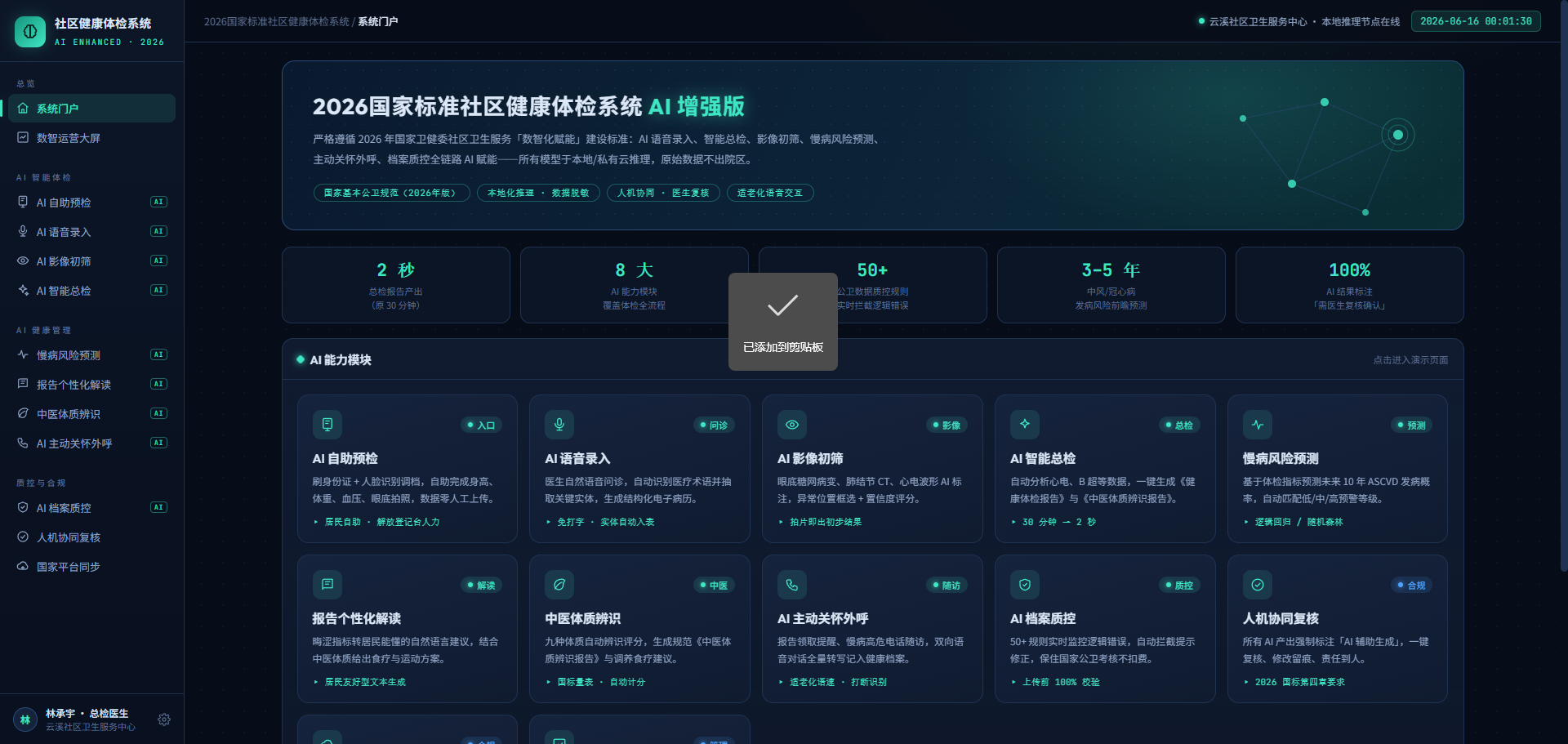The width and height of the screenshot is (1568, 744).
Task: Click the leaf icon beside 中医体质辨识 in sidebar
Action: pos(23,413)
